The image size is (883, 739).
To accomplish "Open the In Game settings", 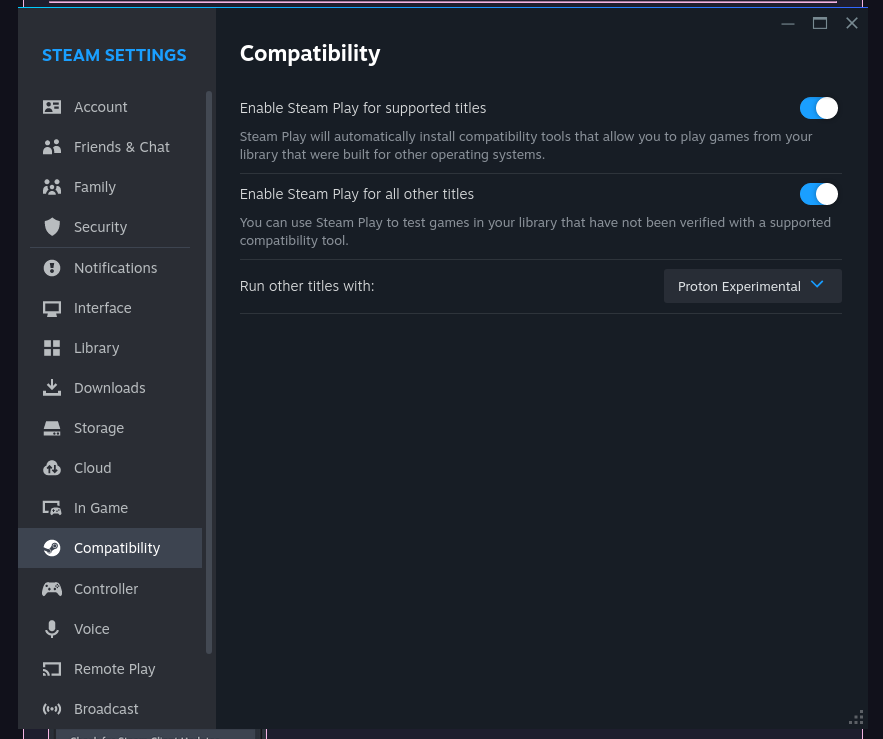I will tap(100, 508).
